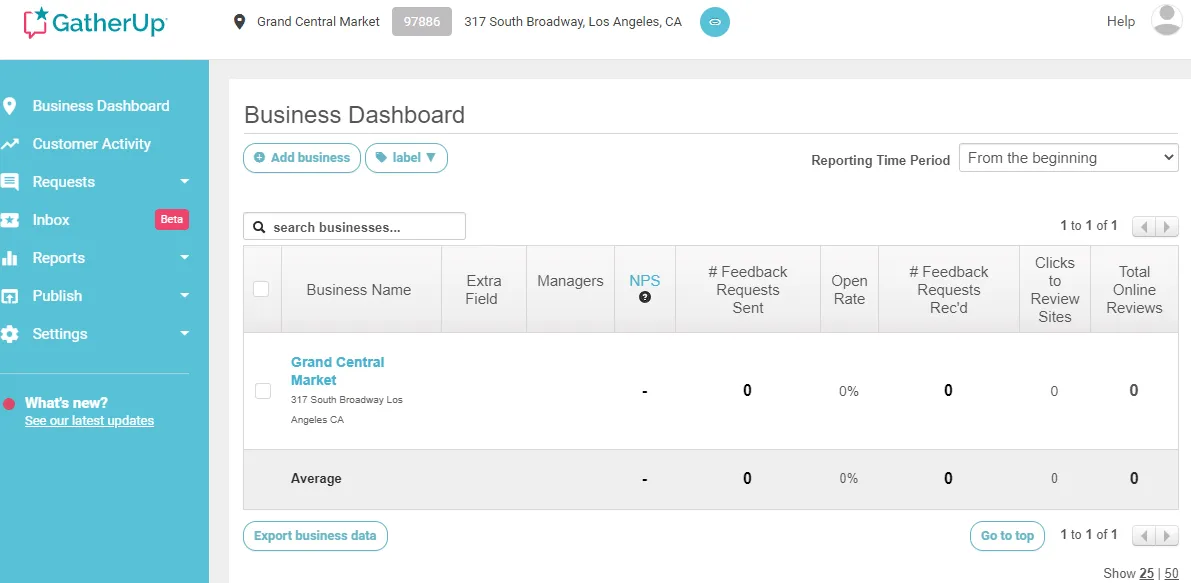Click the red What's new notification dot
The image size is (1191, 583).
[x=10, y=404]
